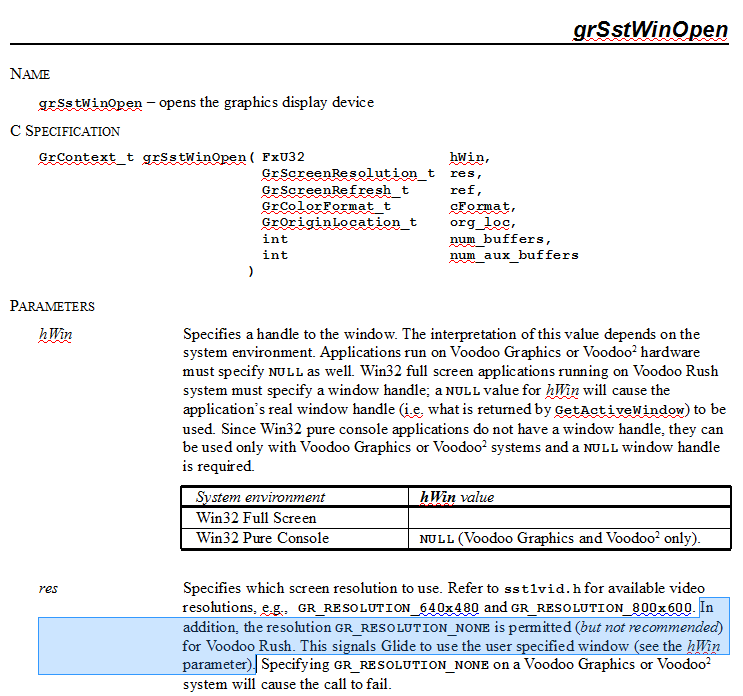Click the FxU32 parameter type
The image size is (743, 696).
tap(283, 157)
